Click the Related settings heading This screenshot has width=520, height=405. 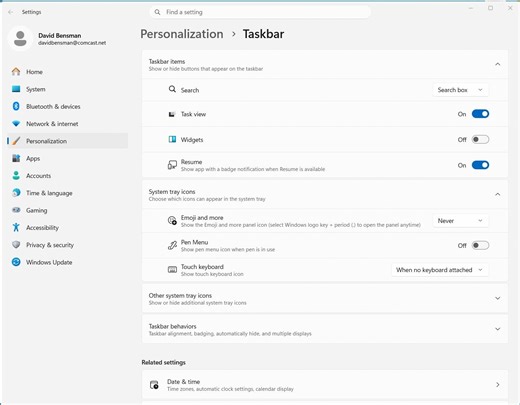[x=164, y=362]
